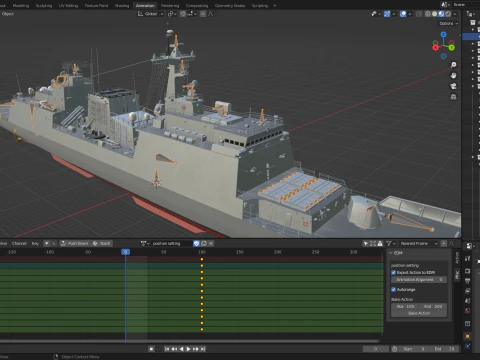This screenshot has width=480, height=360.
Task: Unlink the action with X icon
Action: click(x=211, y=243)
